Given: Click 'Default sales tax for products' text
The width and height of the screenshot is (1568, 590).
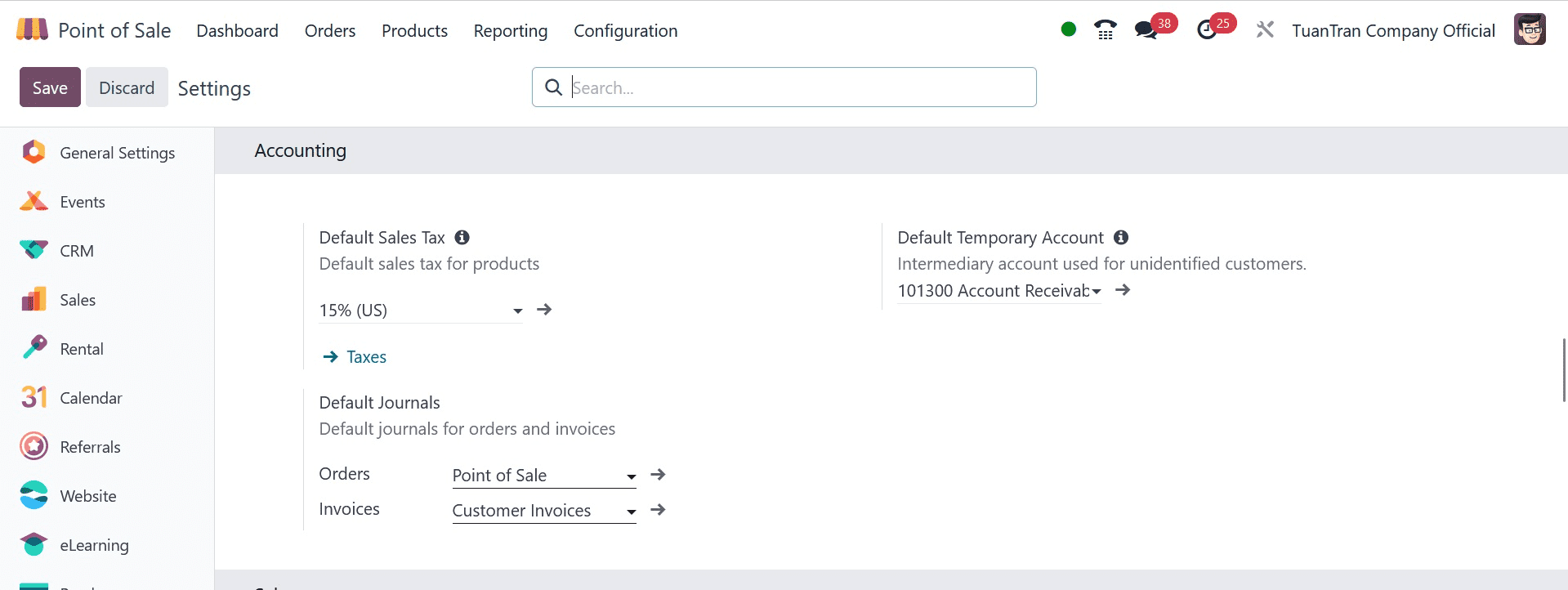Looking at the screenshot, I should (429, 264).
